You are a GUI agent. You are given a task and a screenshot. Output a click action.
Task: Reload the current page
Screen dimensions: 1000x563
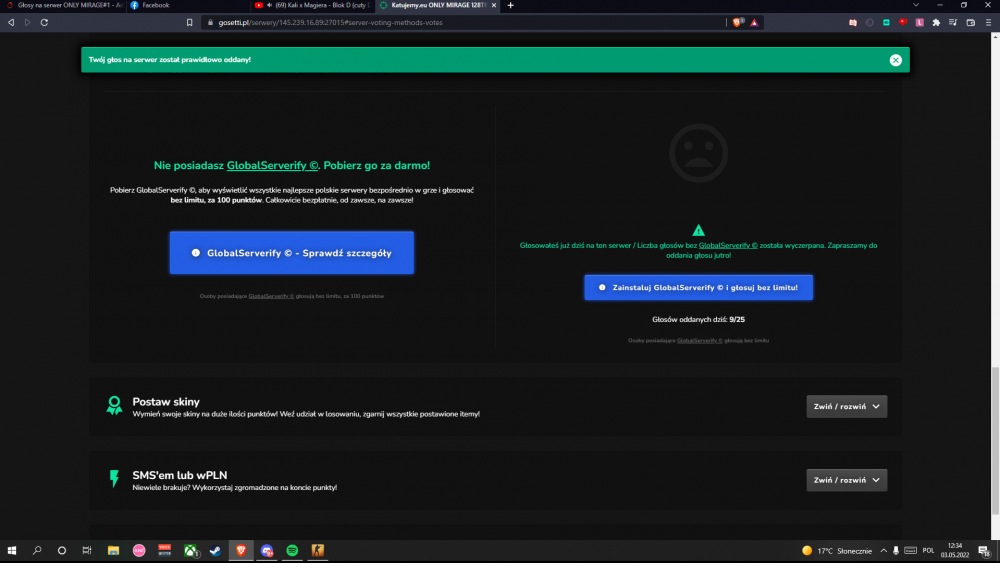click(44, 22)
